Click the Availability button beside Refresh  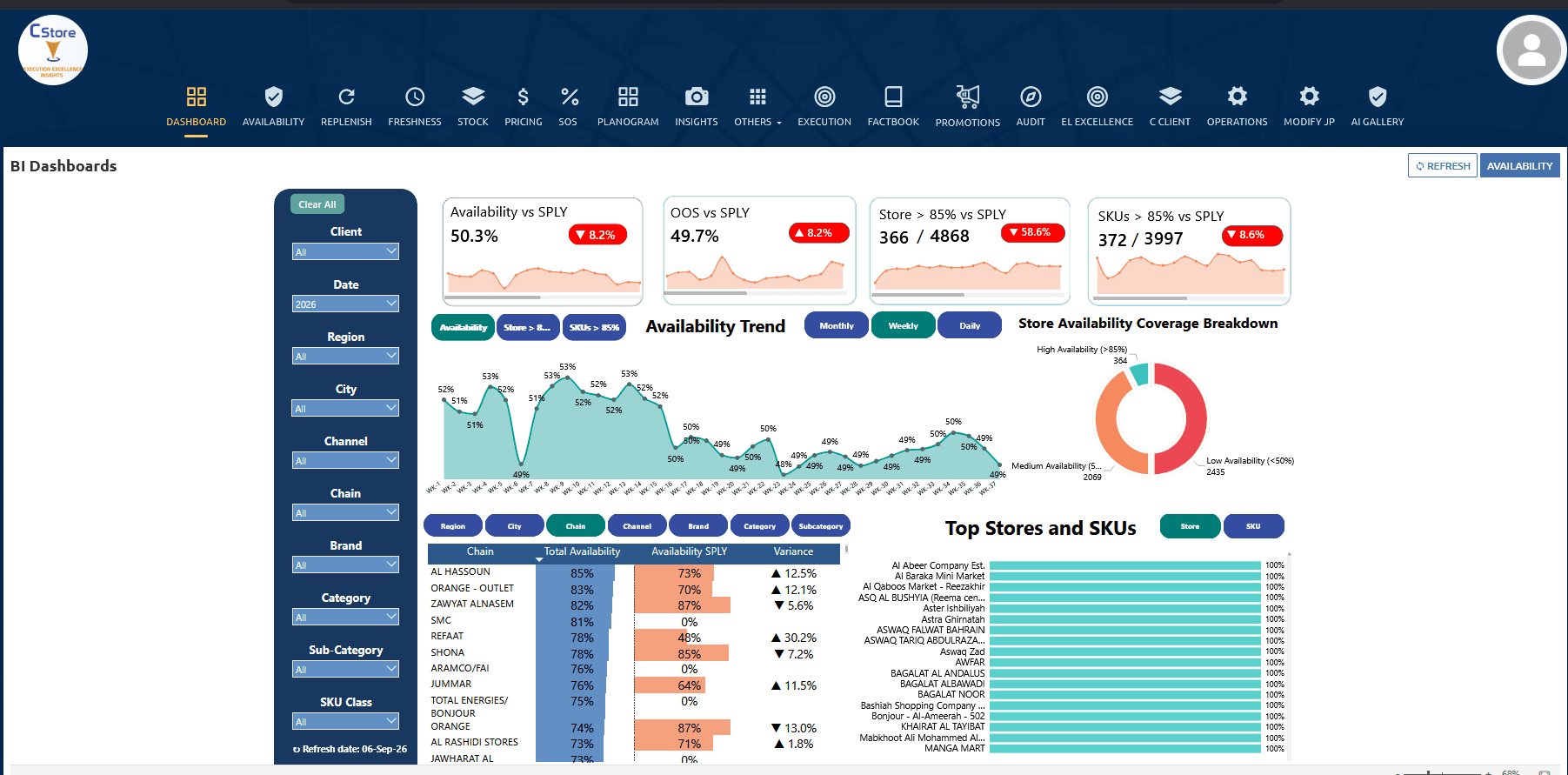click(x=1519, y=165)
